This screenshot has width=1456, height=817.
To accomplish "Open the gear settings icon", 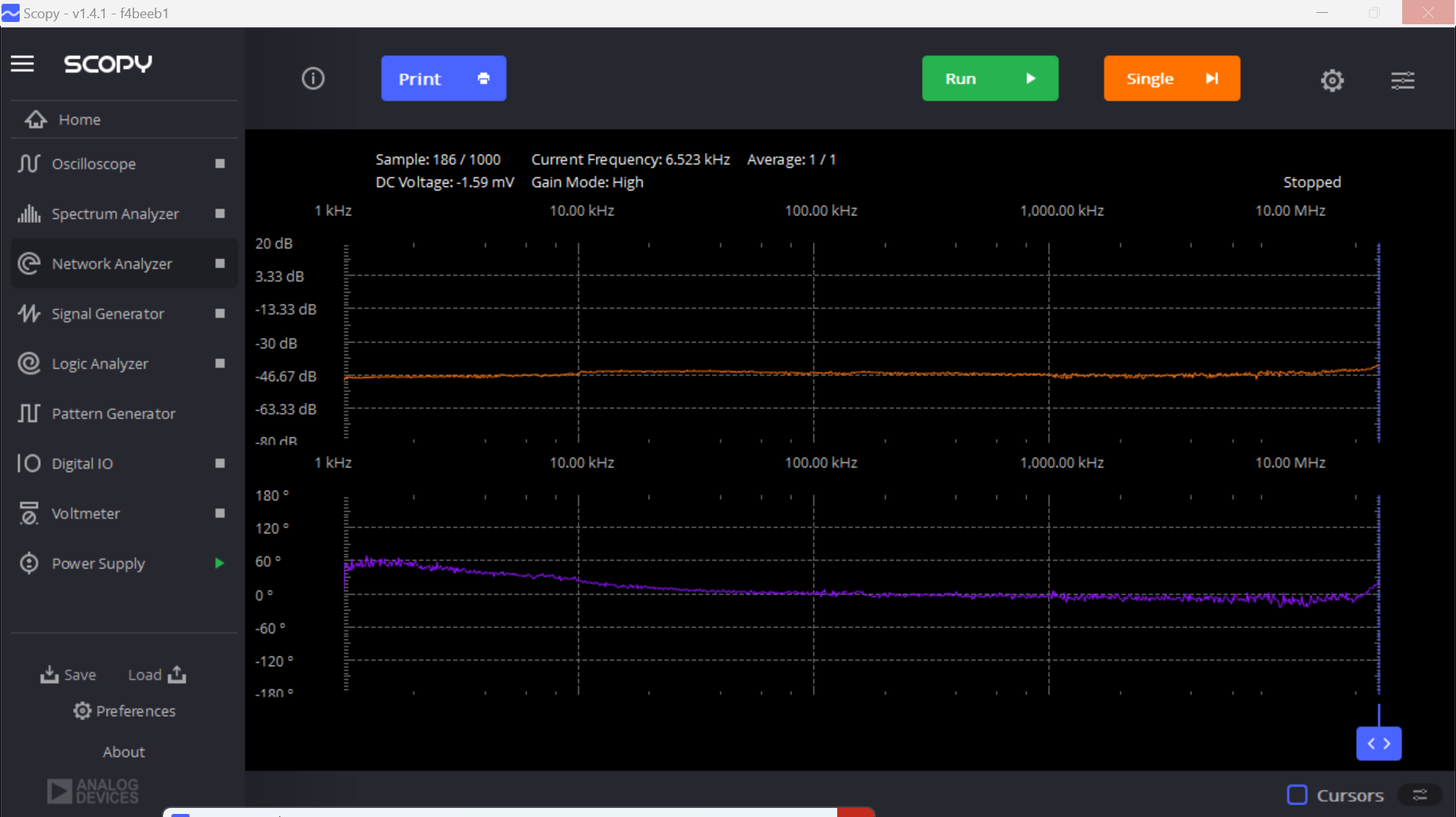I will click(x=1332, y=80).
